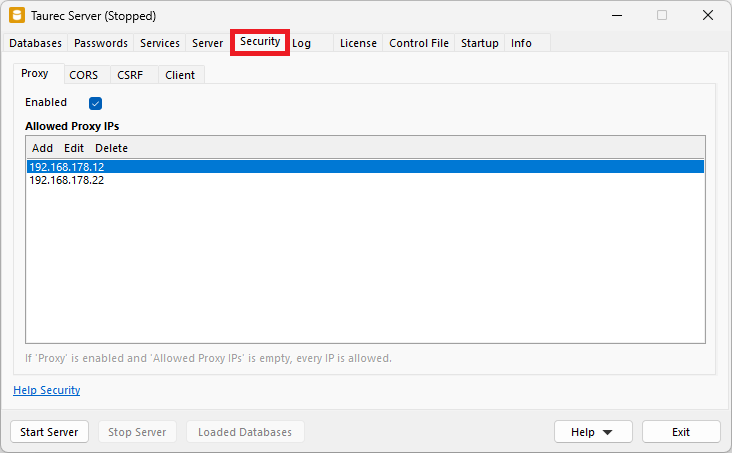Select the Security tab

260,42
